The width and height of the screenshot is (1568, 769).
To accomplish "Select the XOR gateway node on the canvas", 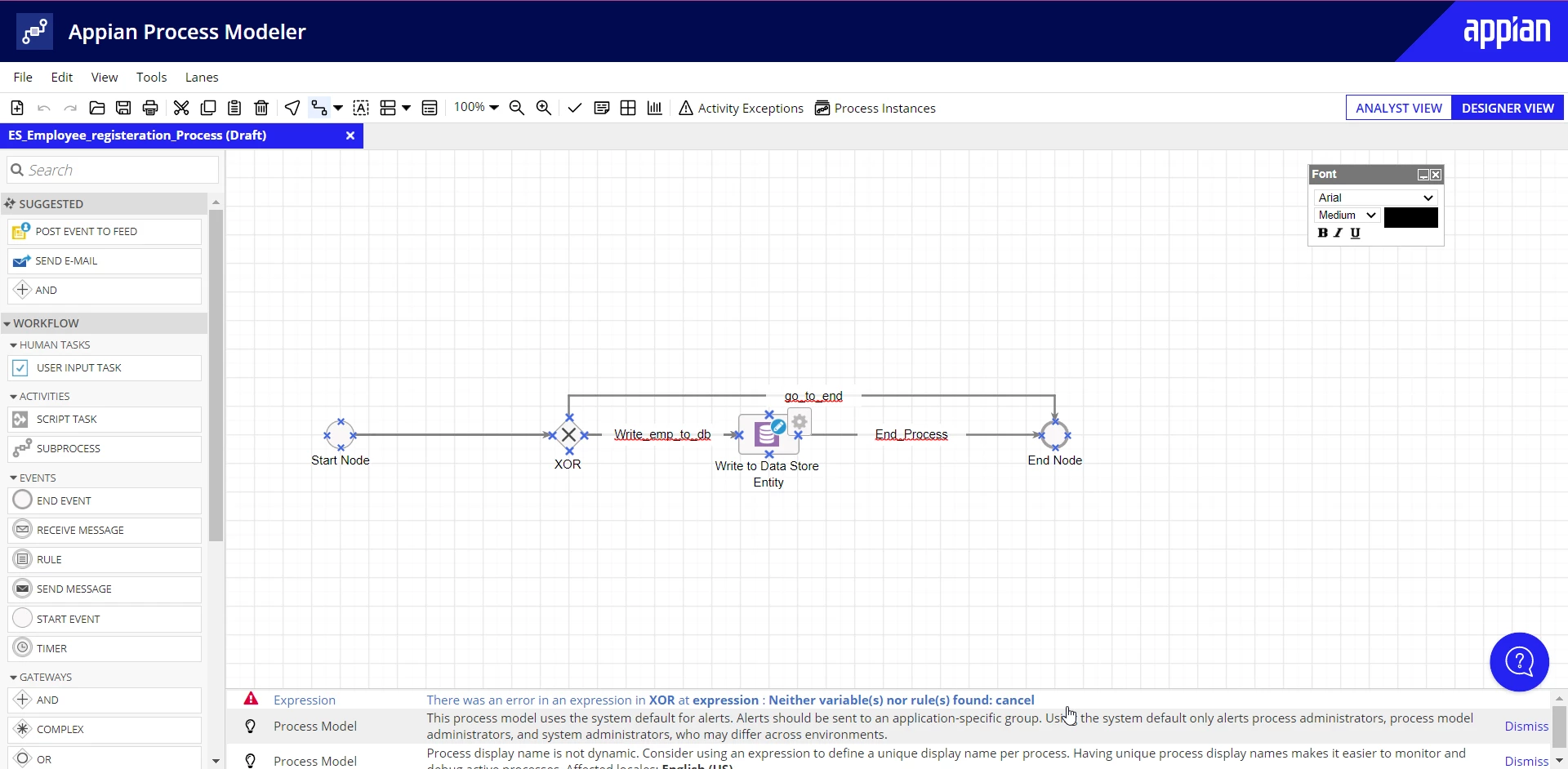I will [569, 435].
